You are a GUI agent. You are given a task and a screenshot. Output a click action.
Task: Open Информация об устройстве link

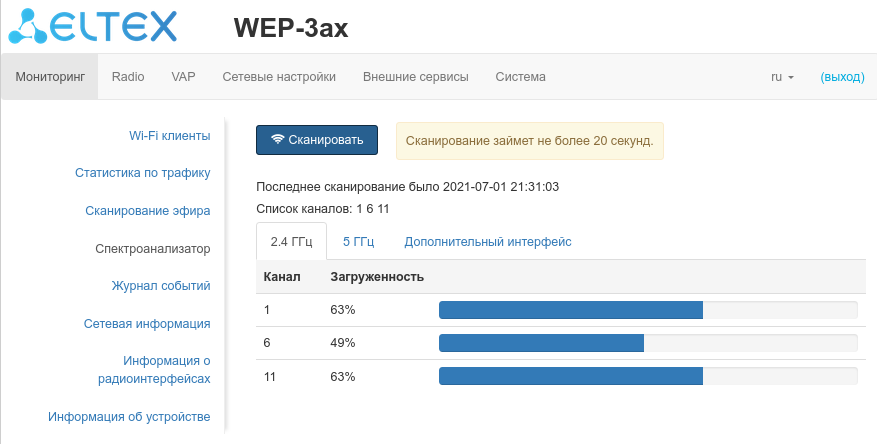[x=129, y=417]
